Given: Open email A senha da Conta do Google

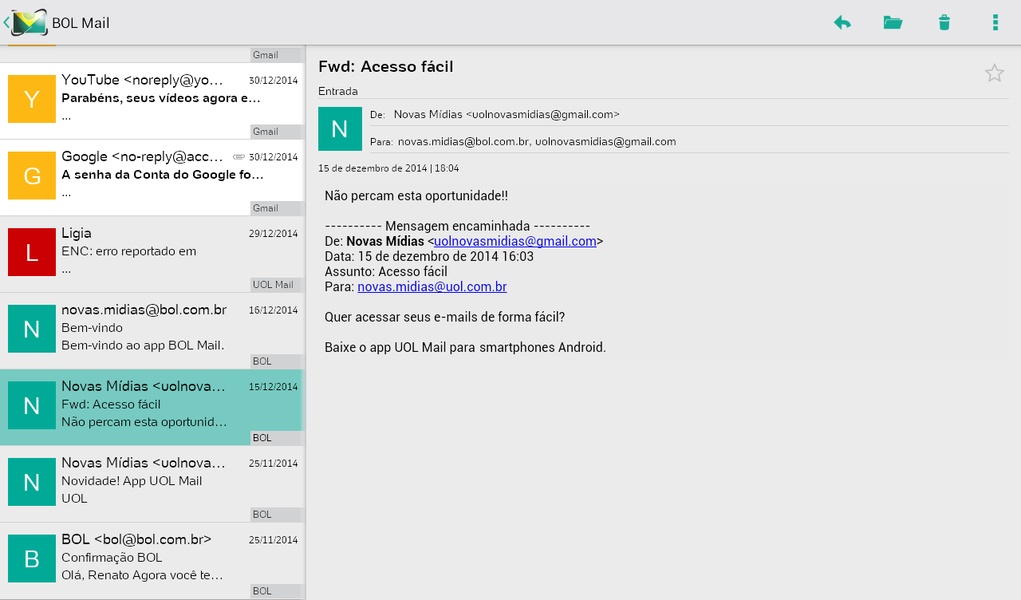Looking at the screenshot, I should tap(152, 177).
